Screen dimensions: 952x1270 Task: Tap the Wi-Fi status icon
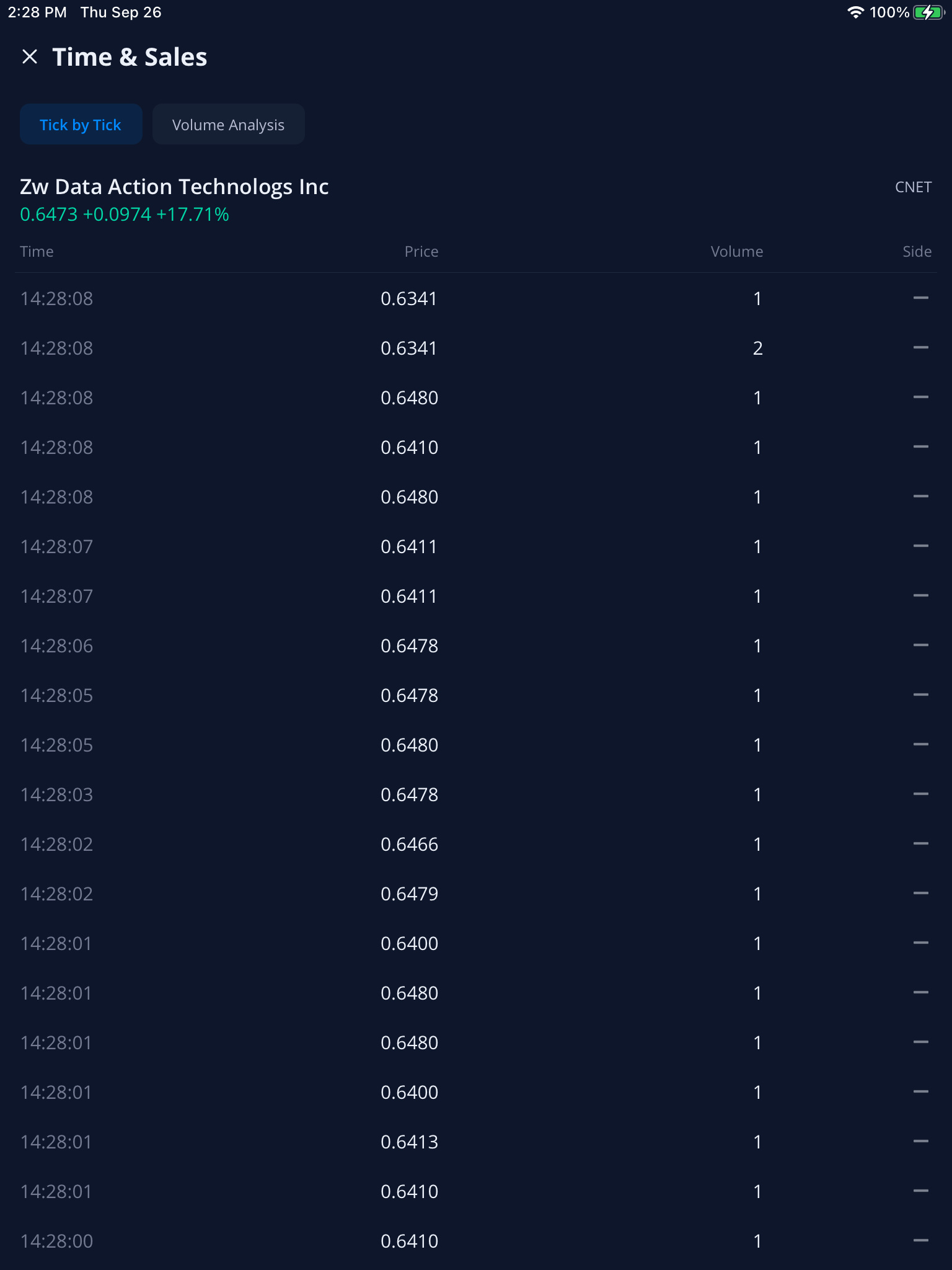click(855, 12)
